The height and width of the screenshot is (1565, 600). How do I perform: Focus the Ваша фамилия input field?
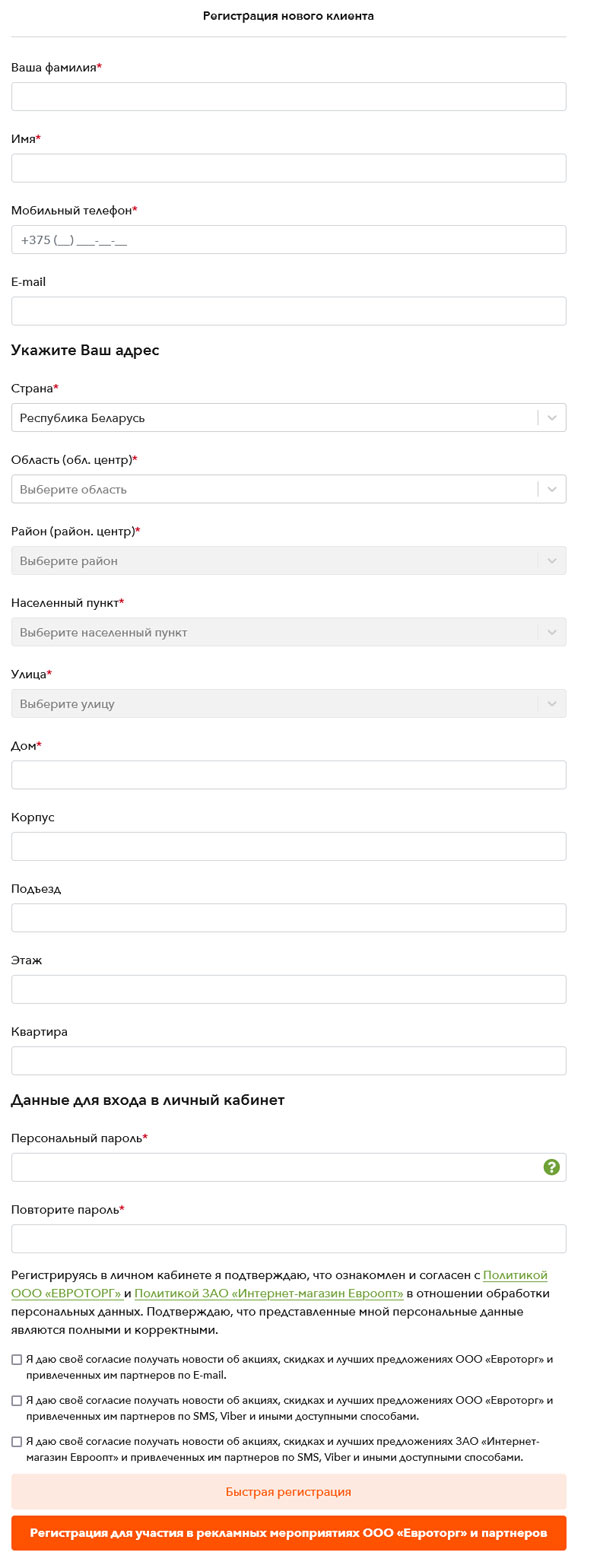[x=289, y=96]
